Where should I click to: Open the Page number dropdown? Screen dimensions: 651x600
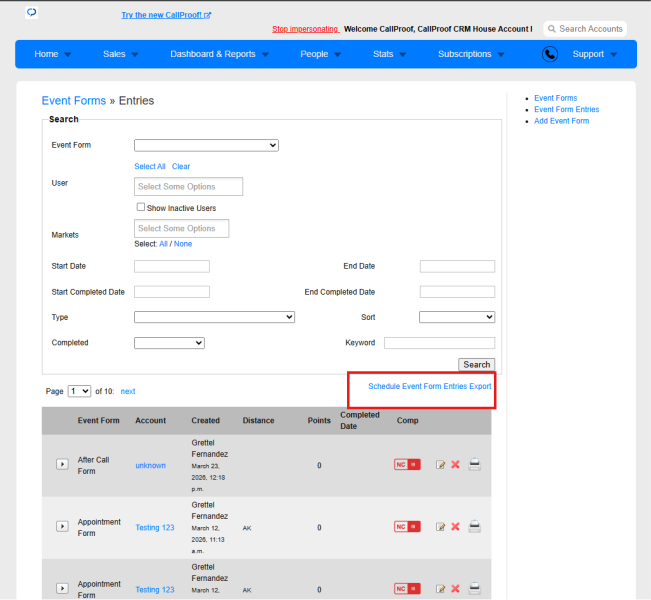(79, 391)
